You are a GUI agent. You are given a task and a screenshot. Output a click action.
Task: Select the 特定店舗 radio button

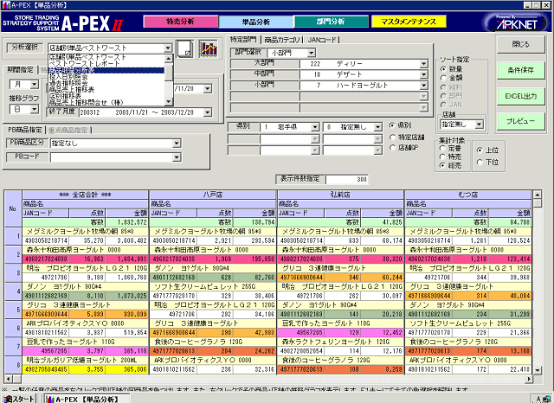point(392,137)
